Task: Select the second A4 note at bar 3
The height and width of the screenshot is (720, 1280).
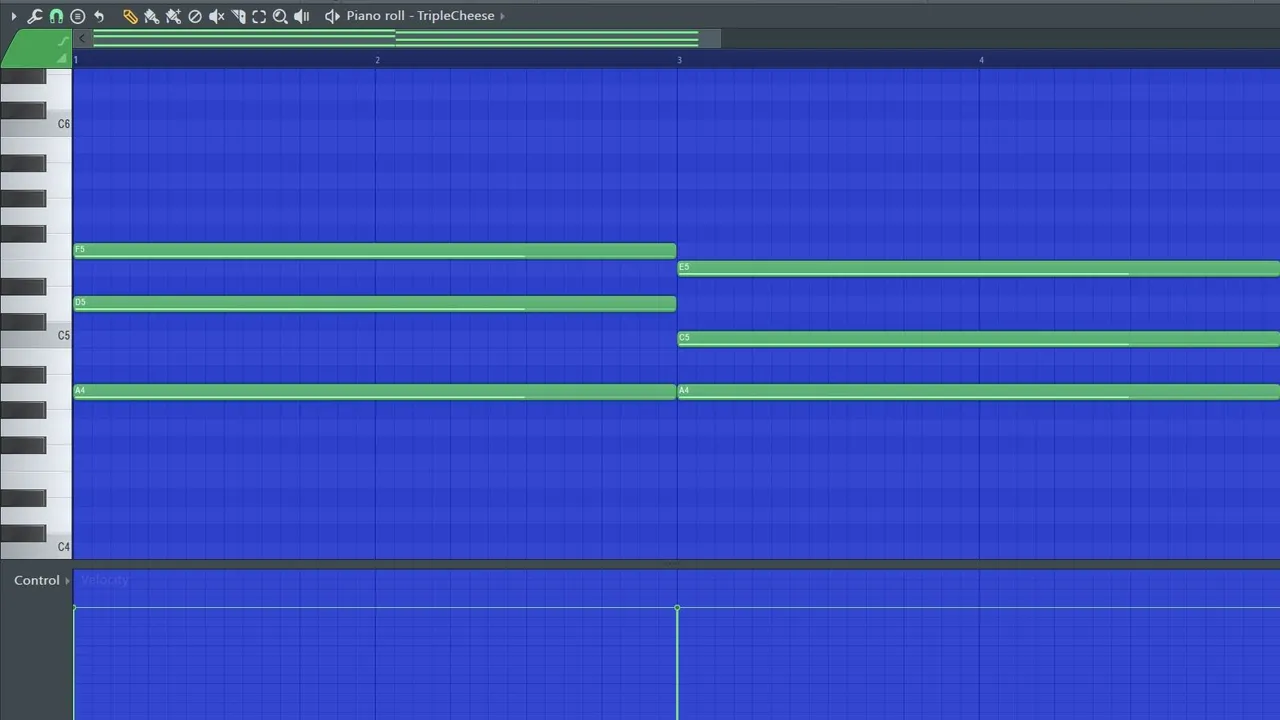Action: coord(979,391)
